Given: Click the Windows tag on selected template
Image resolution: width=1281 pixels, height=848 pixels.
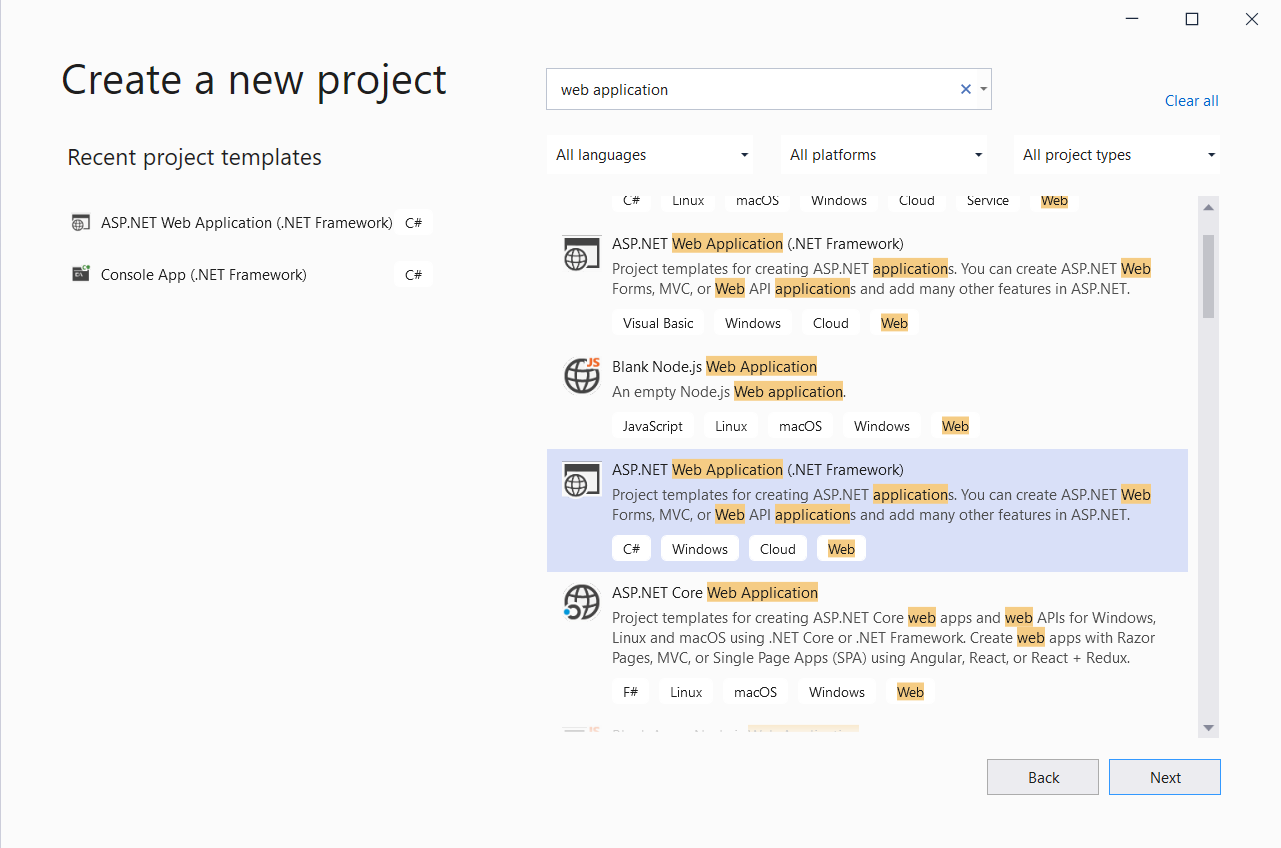Looking at the screenshot, I should click(700, 549).
